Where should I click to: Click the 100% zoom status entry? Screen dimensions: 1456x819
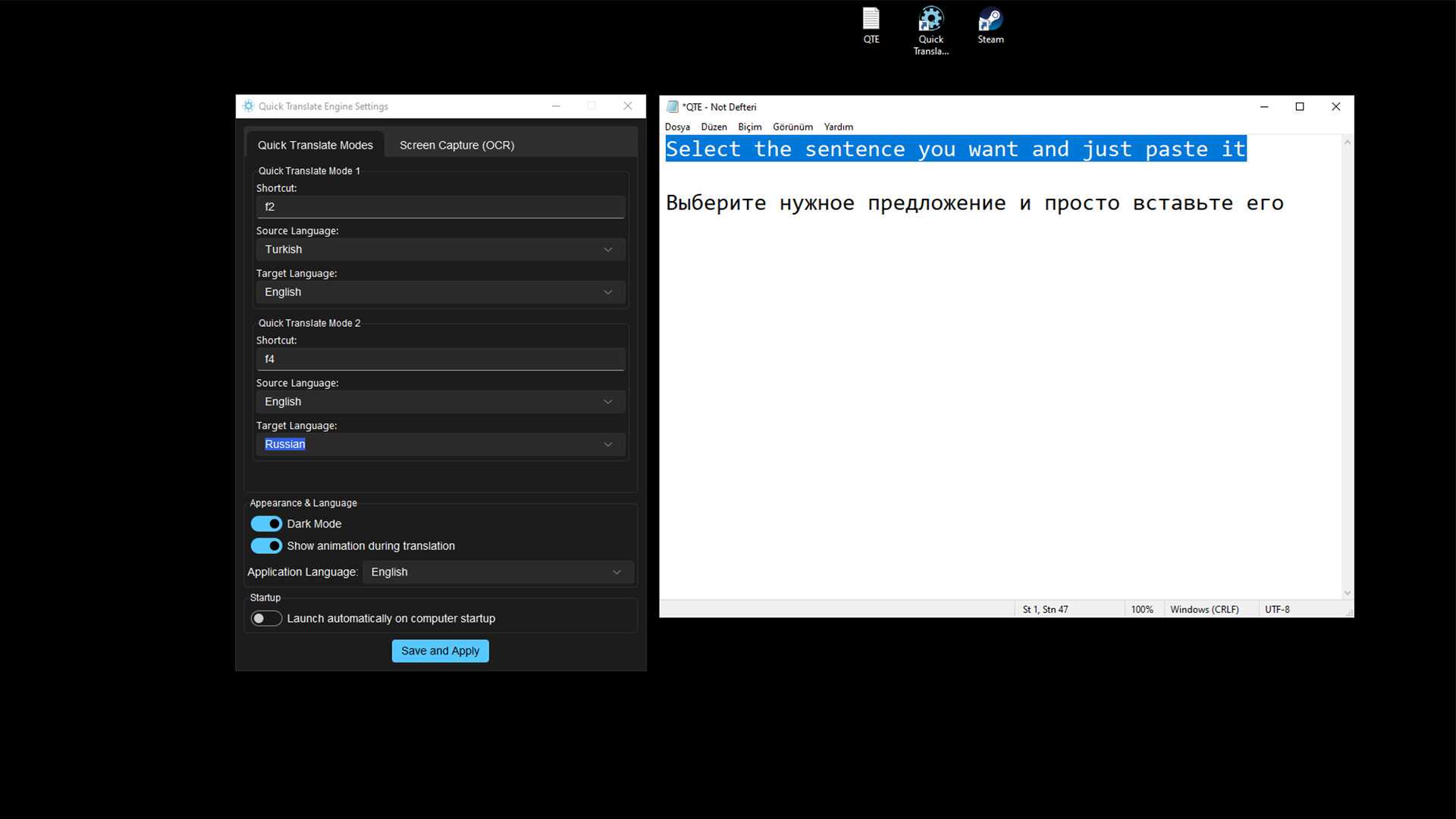[1142, 610]
